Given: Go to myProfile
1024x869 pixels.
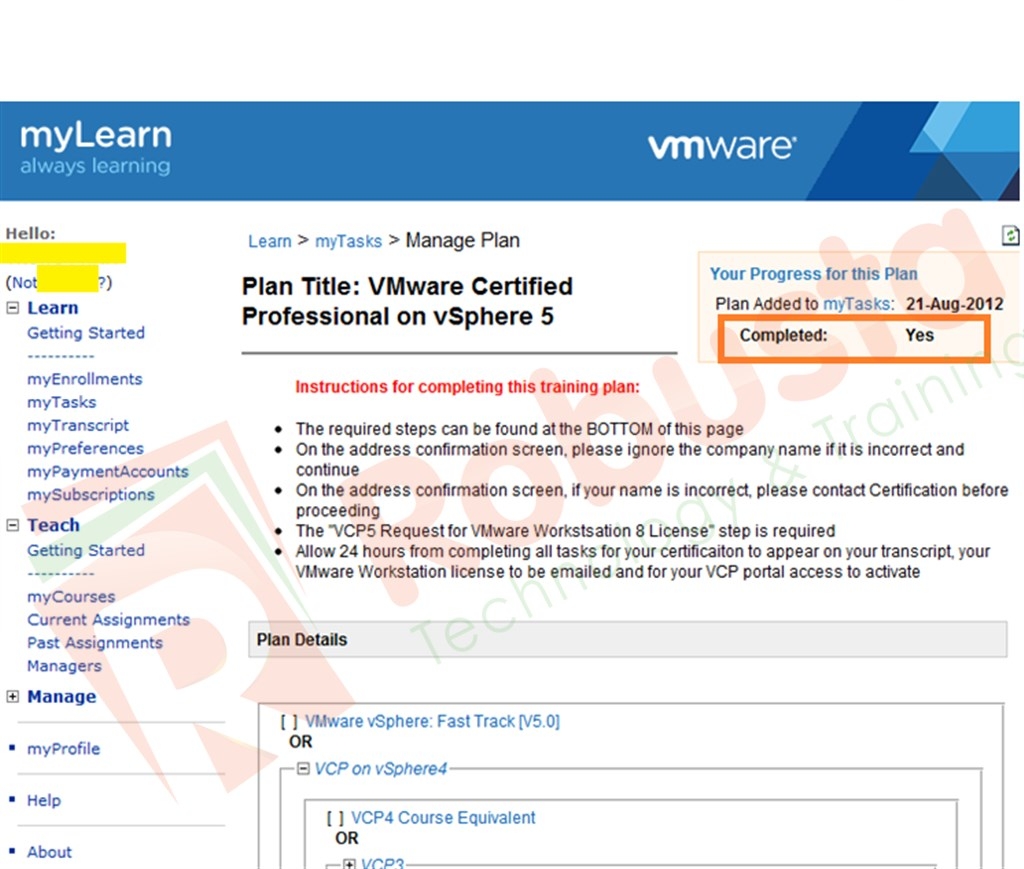Looking at the screenshot, I should (63, 749).
